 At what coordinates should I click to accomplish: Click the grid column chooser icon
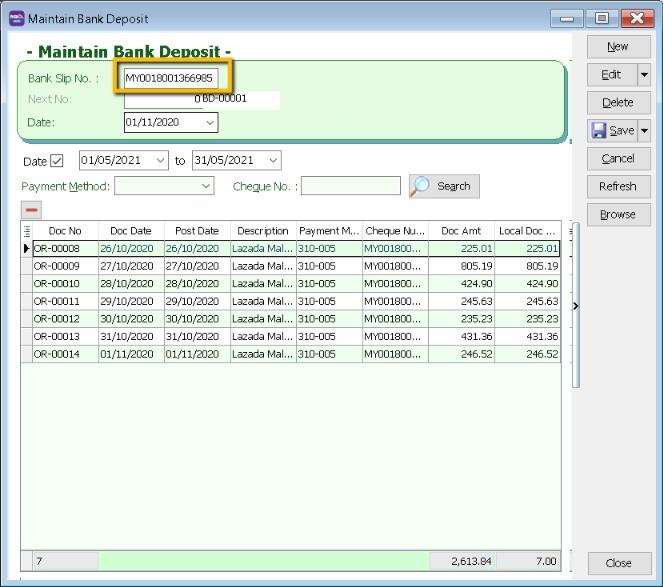(27, 231)
